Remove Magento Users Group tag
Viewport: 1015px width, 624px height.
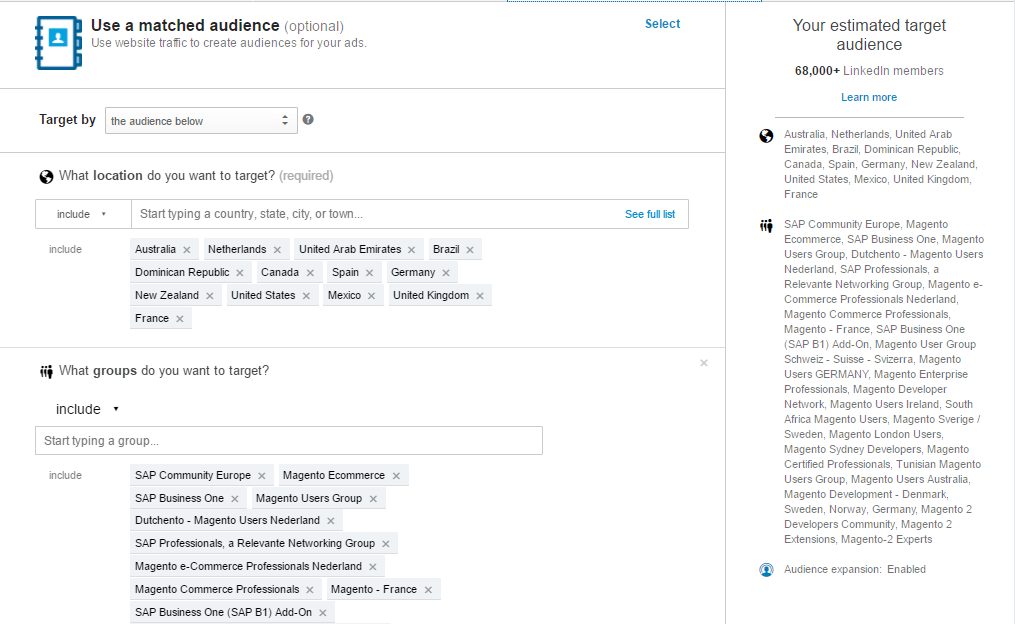tap(374, 499)
